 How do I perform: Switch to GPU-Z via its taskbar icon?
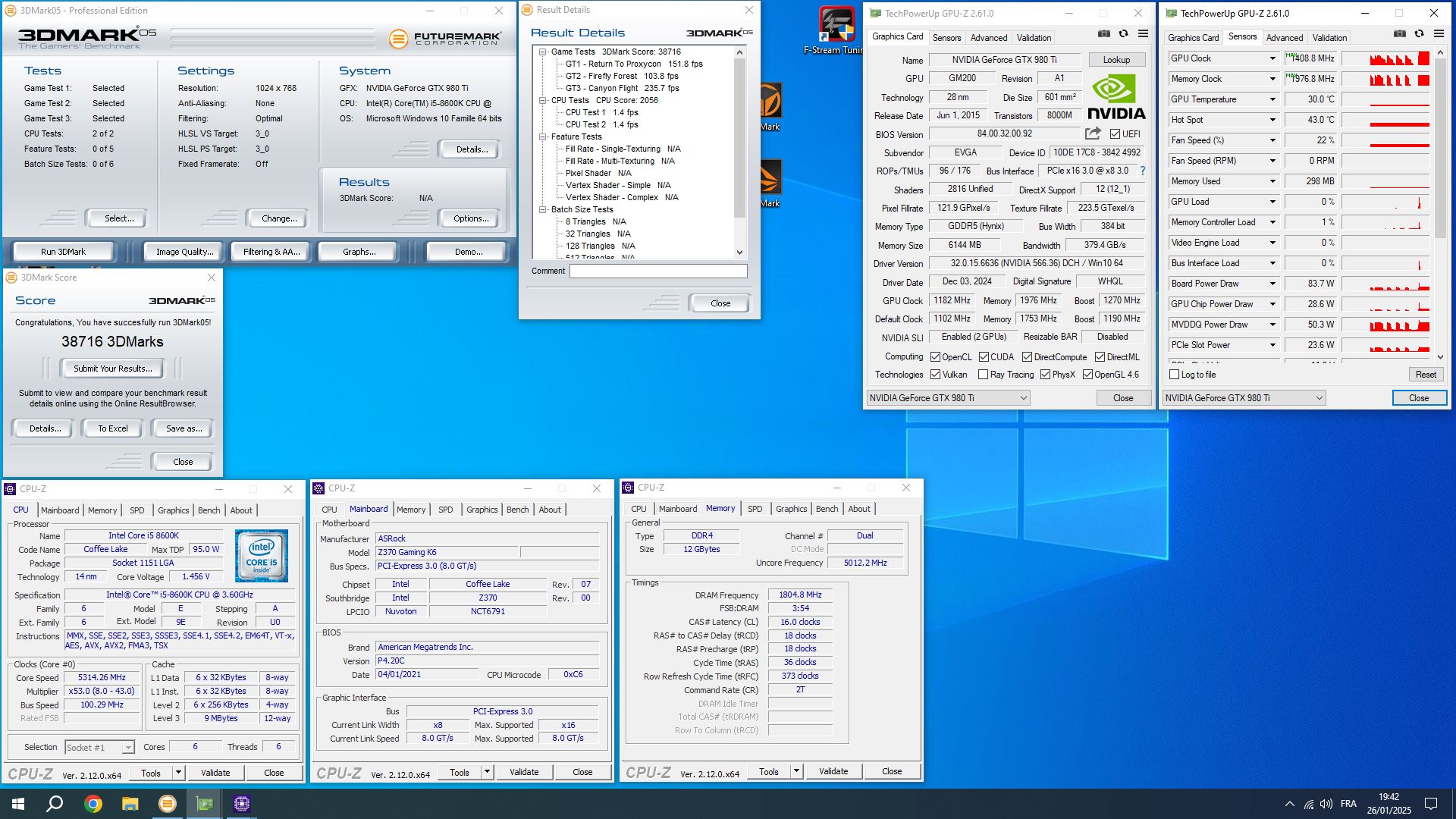(204, 804)
